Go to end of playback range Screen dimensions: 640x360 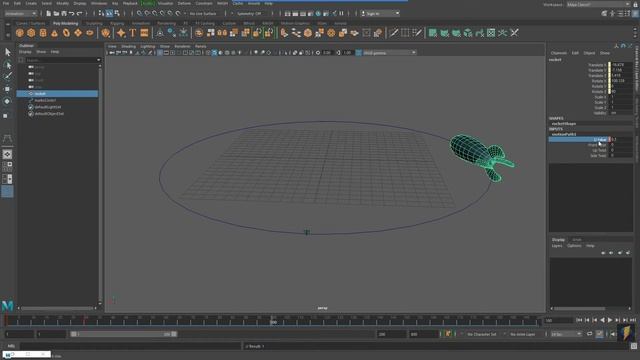tap(633, 320)
